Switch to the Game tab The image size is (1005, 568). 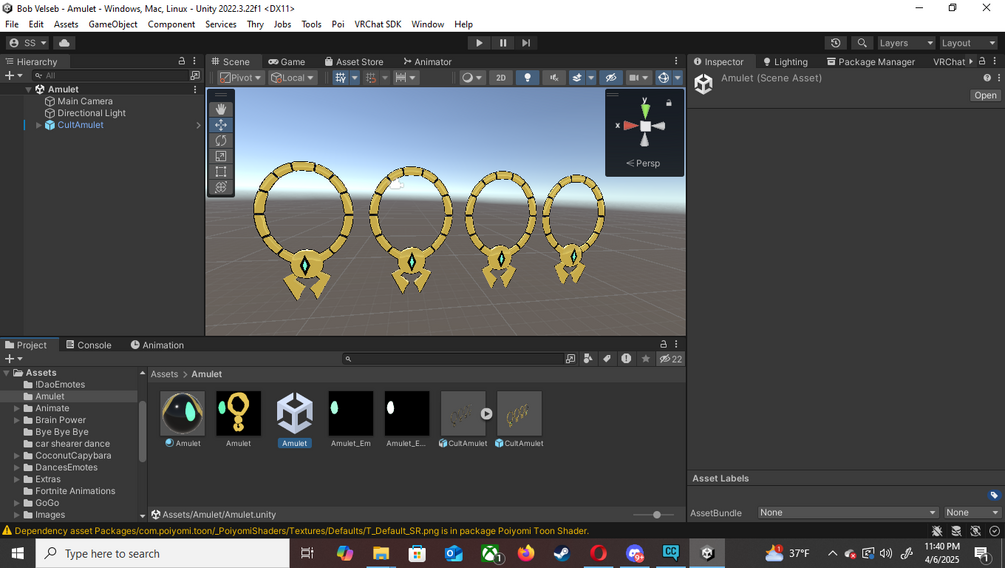287,62
